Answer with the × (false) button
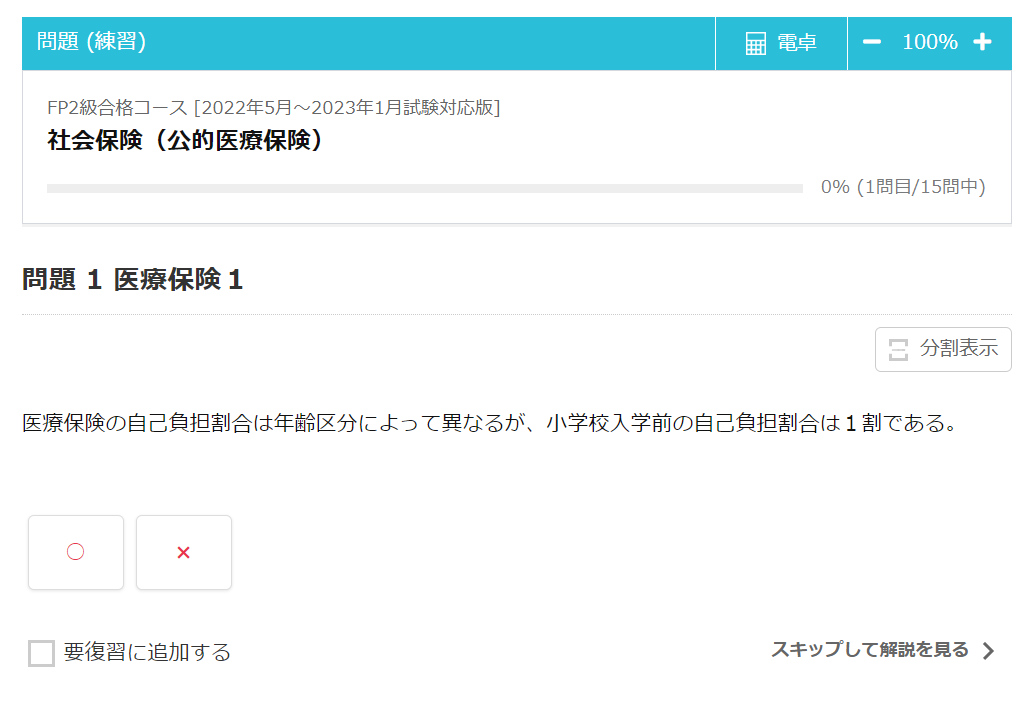This screenshot has height=723, width=1033. click(x=184, y=552)
